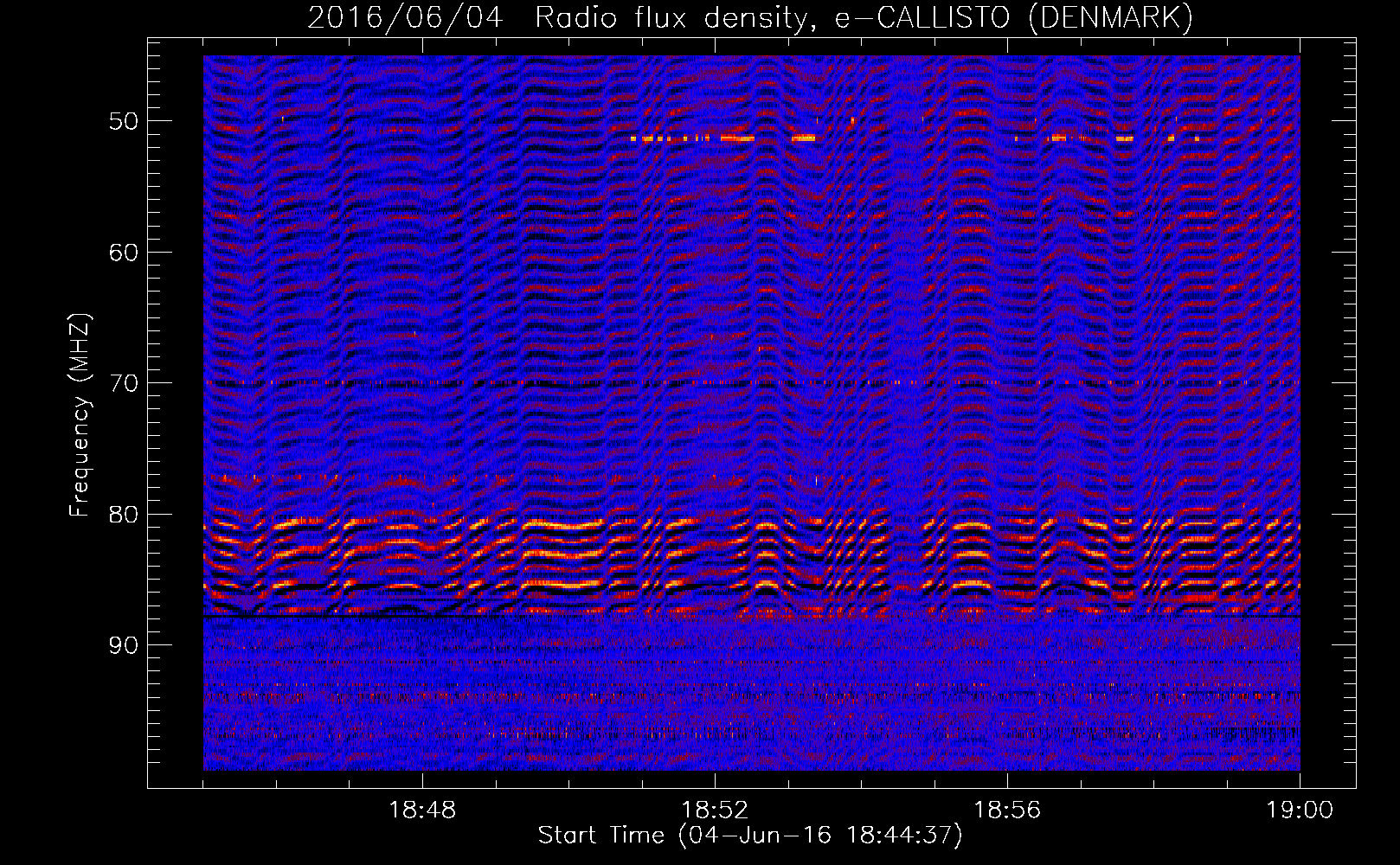Click the '90' frequency tick label
The image size is (1400, 865).
coord(123,646)
